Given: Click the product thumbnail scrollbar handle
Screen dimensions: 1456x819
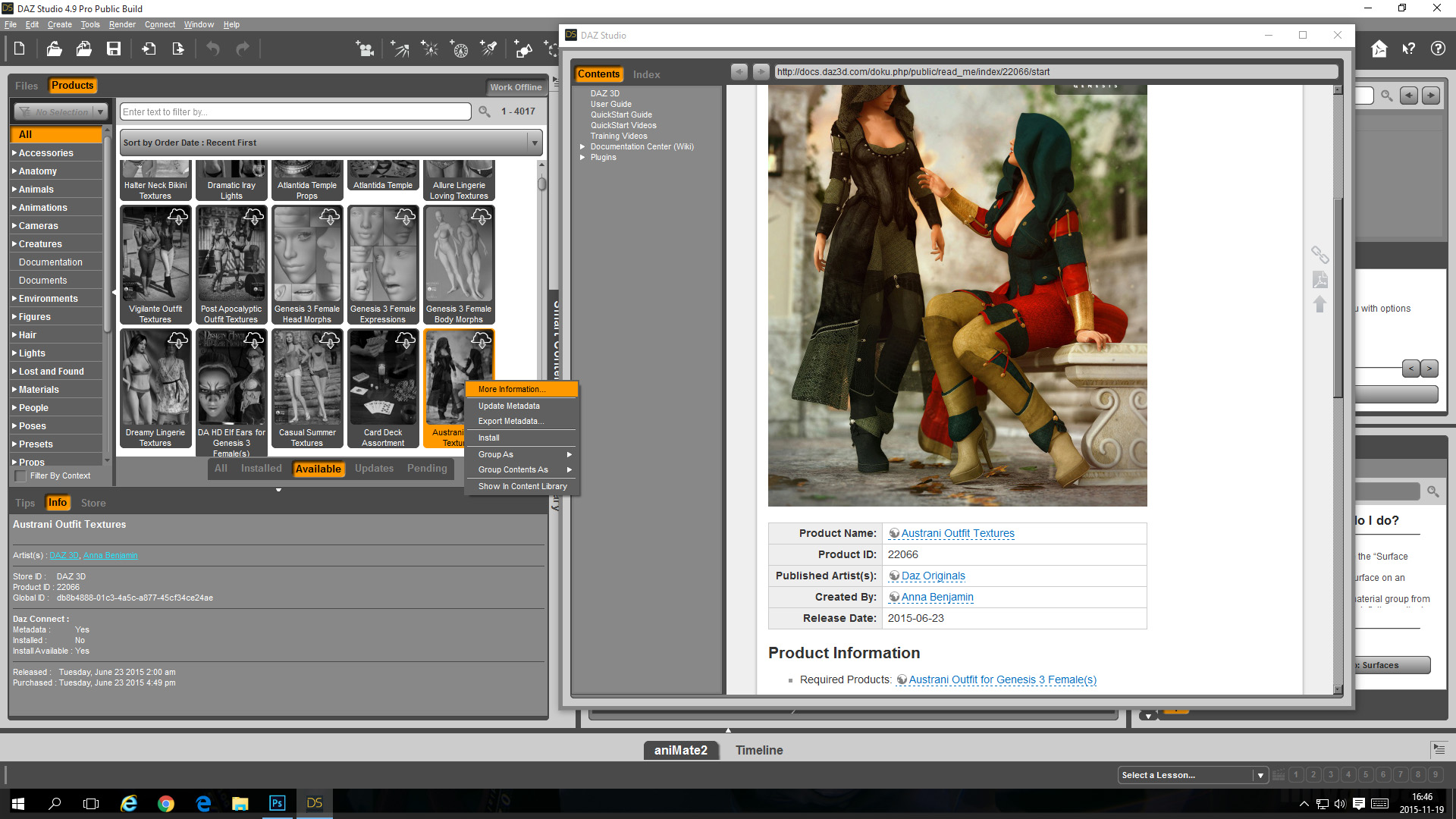Looking at the screenshot, I should [x=541, y=184].
